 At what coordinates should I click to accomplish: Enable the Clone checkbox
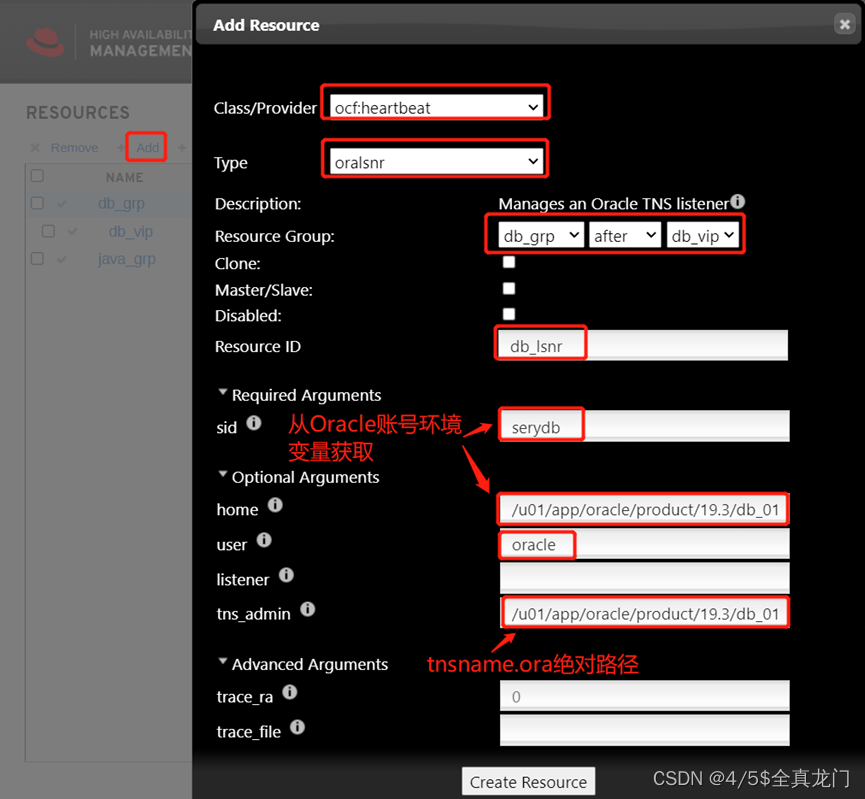pyautogui.click(x=509, y=261)
